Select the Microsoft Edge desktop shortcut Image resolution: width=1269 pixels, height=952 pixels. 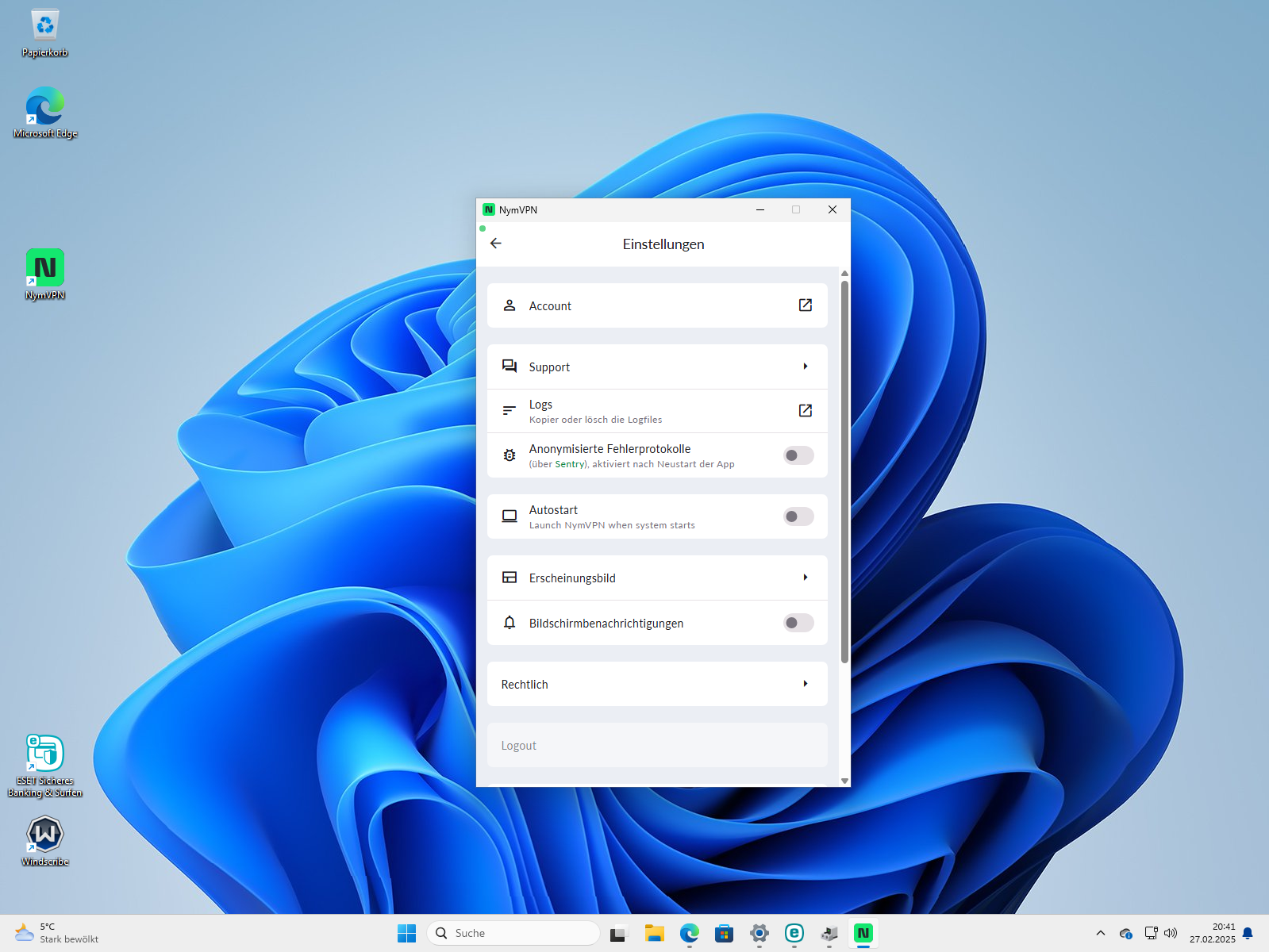point(45,113)
